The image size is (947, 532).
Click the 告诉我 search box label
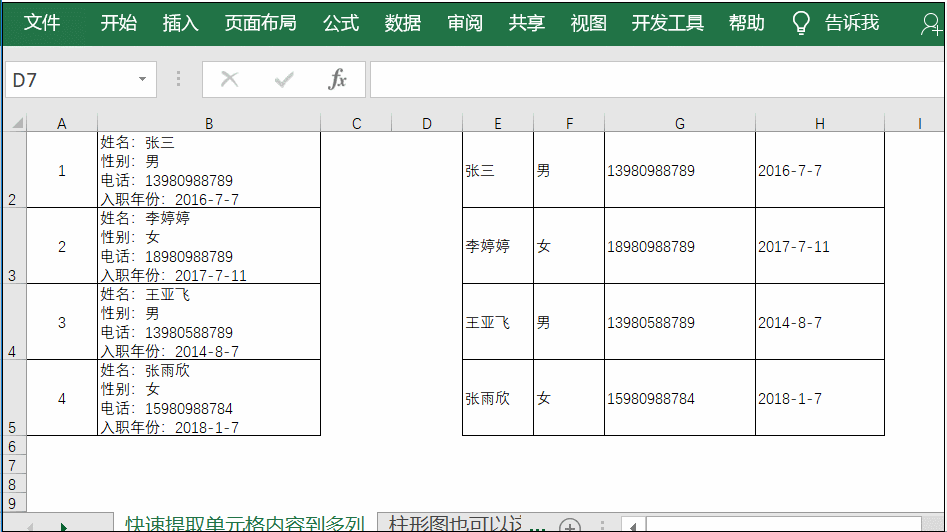[852, 23]
